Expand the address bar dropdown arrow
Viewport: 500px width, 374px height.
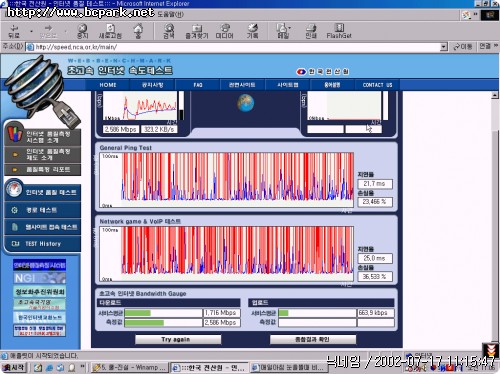tap(443, 47)
